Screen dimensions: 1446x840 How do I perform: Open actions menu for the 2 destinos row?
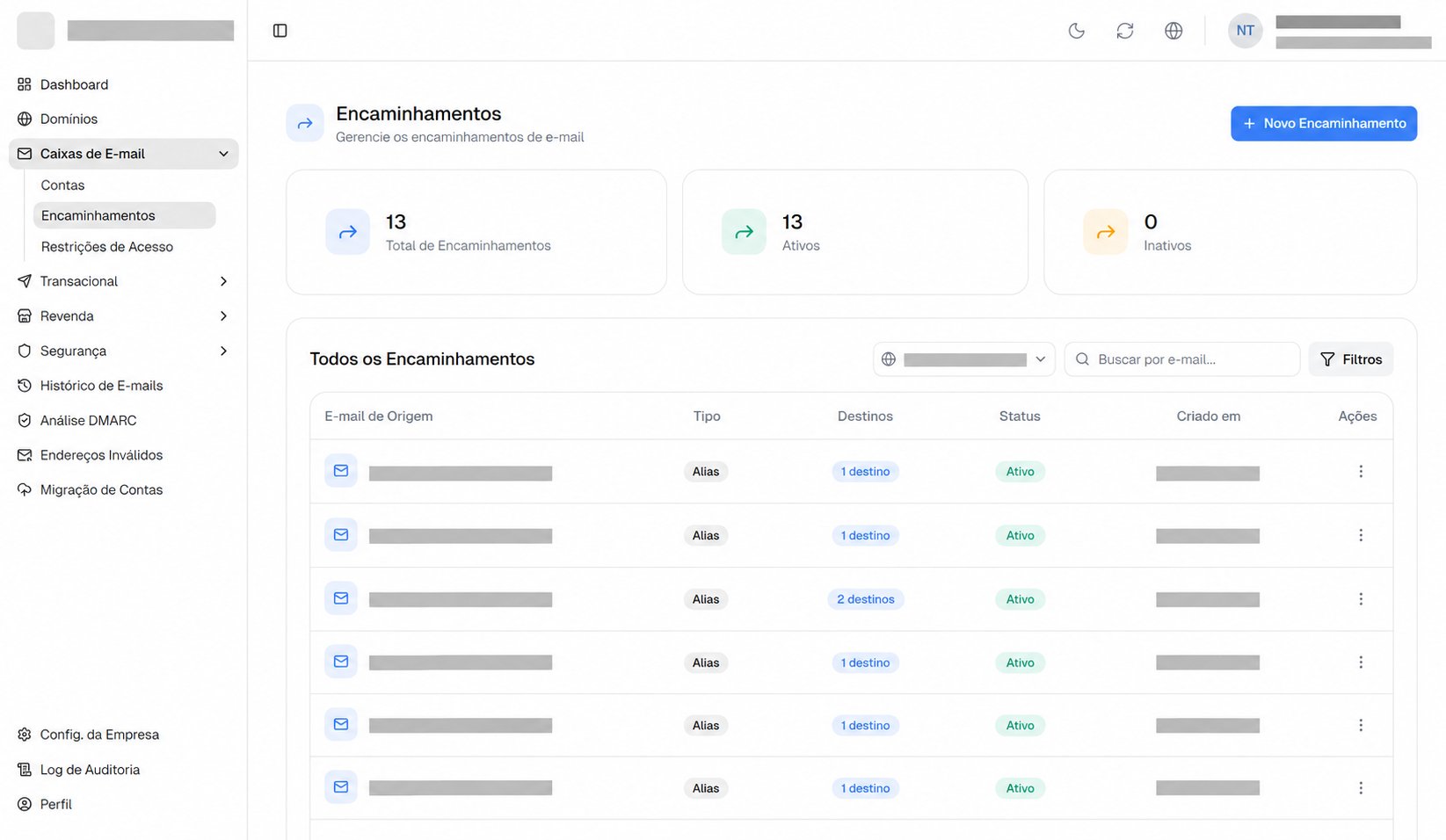coord(1361,599)
